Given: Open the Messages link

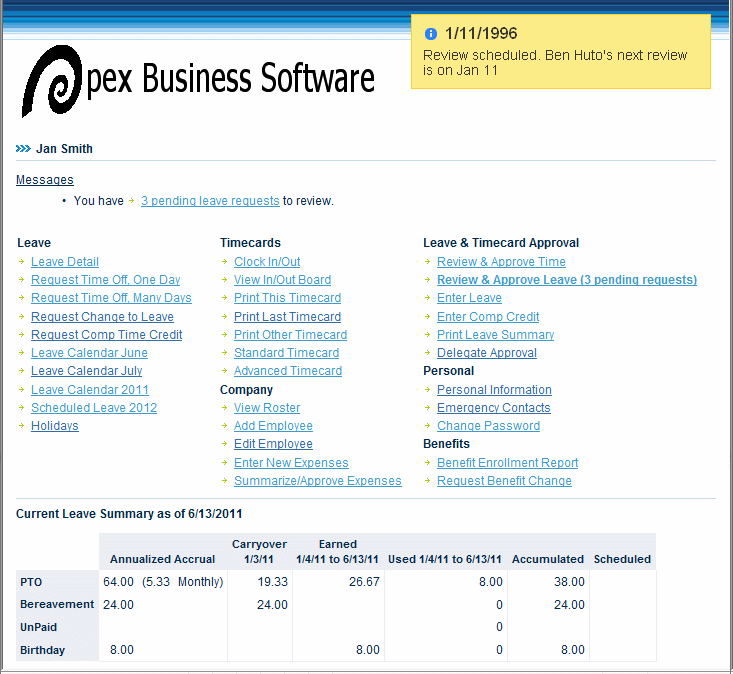Looking at the screenshot, I should pyautogui.click(x=44, y=180).
